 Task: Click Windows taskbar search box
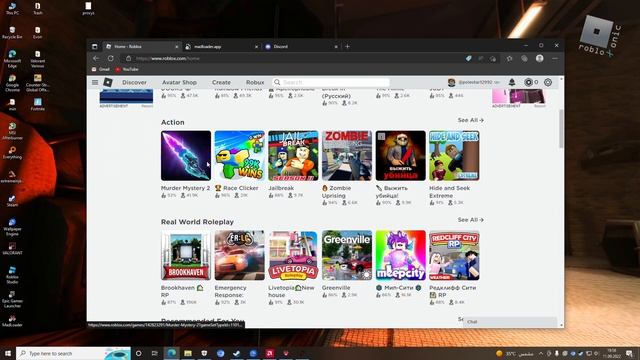click(x=73, y=353)
